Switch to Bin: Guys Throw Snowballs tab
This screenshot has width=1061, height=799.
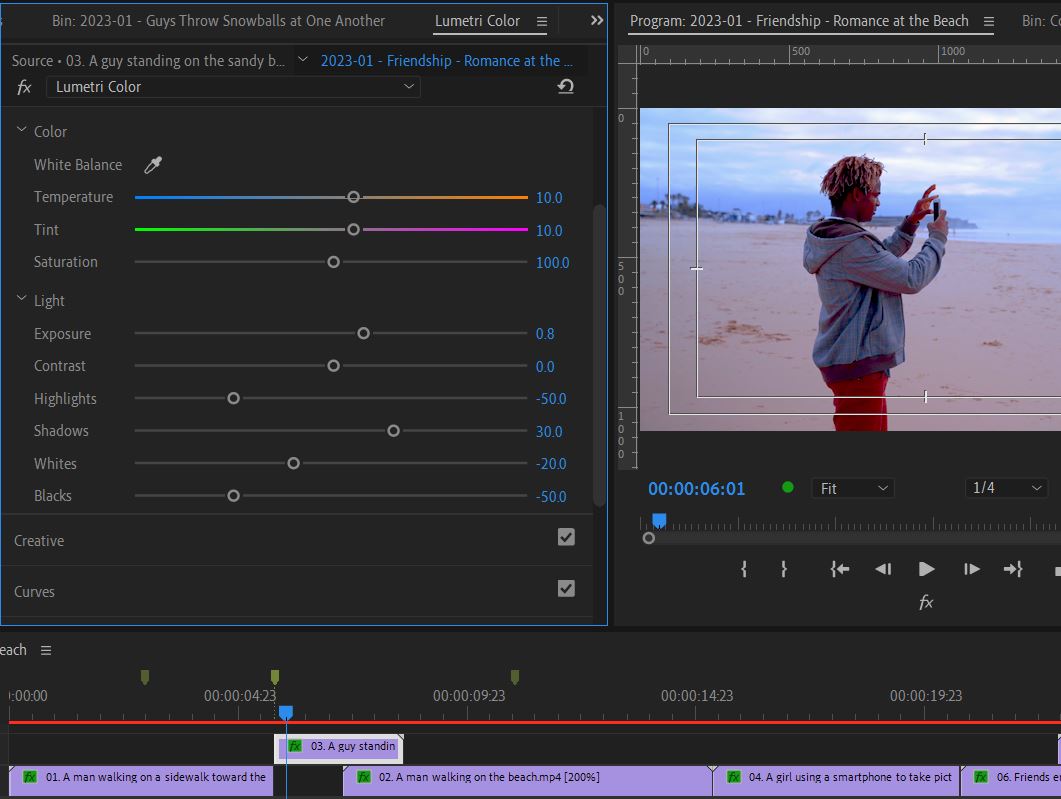point(219,21)
